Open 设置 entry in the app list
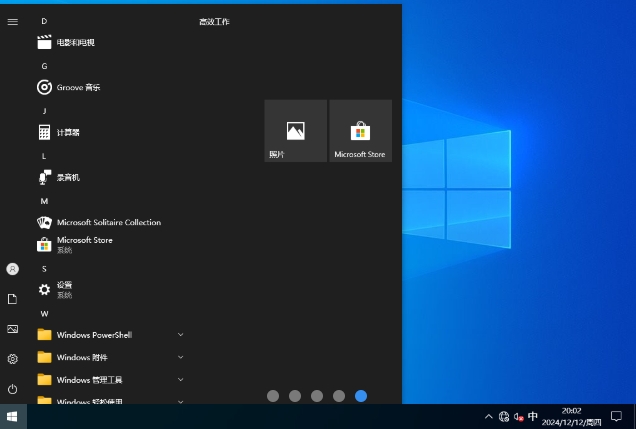Image resolution: width=636 pixels, height=429 pixels. pos(64,289)
